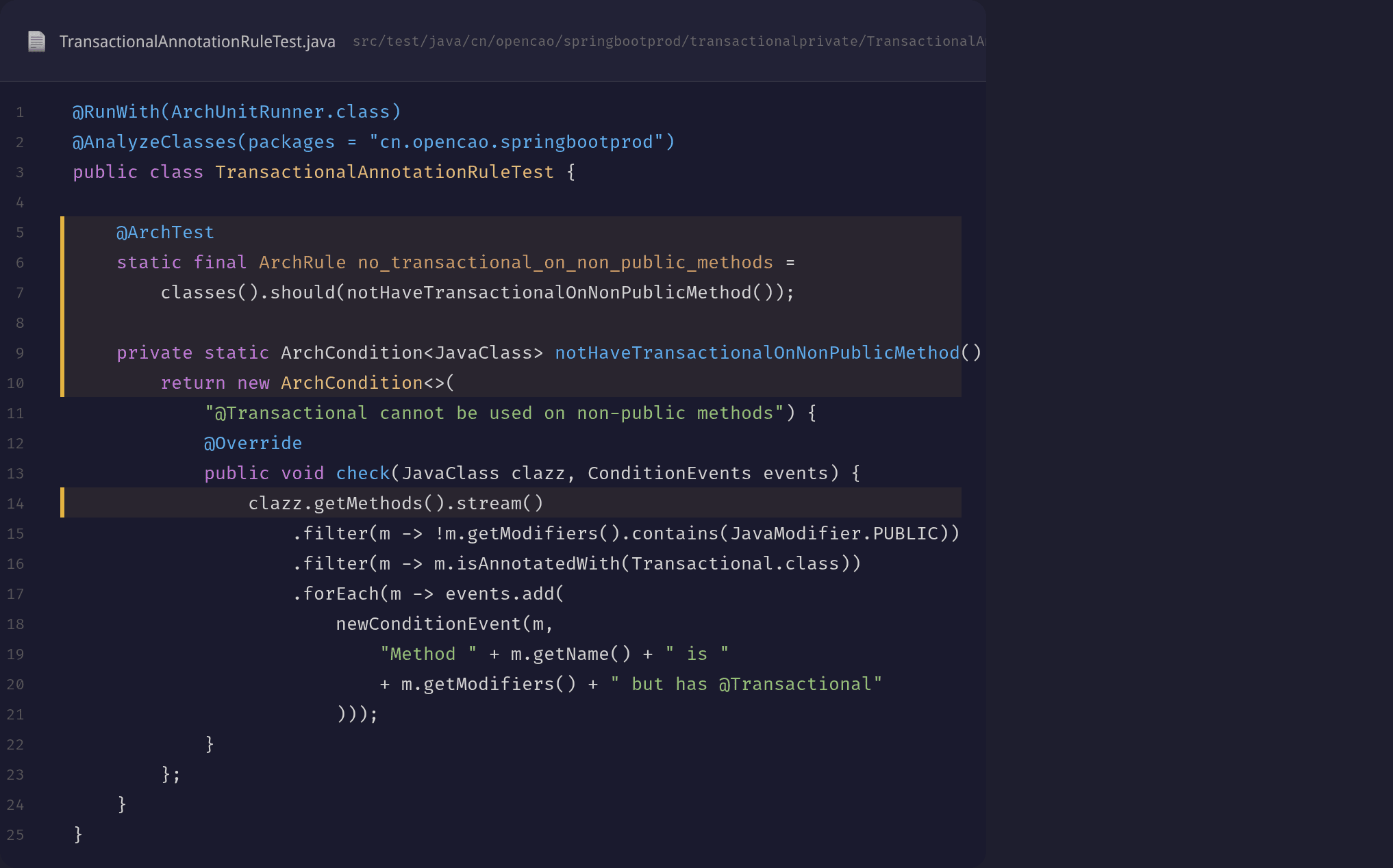
Task: Click no_transactional_on_non_public_methods field name
Action: point(566,263)
